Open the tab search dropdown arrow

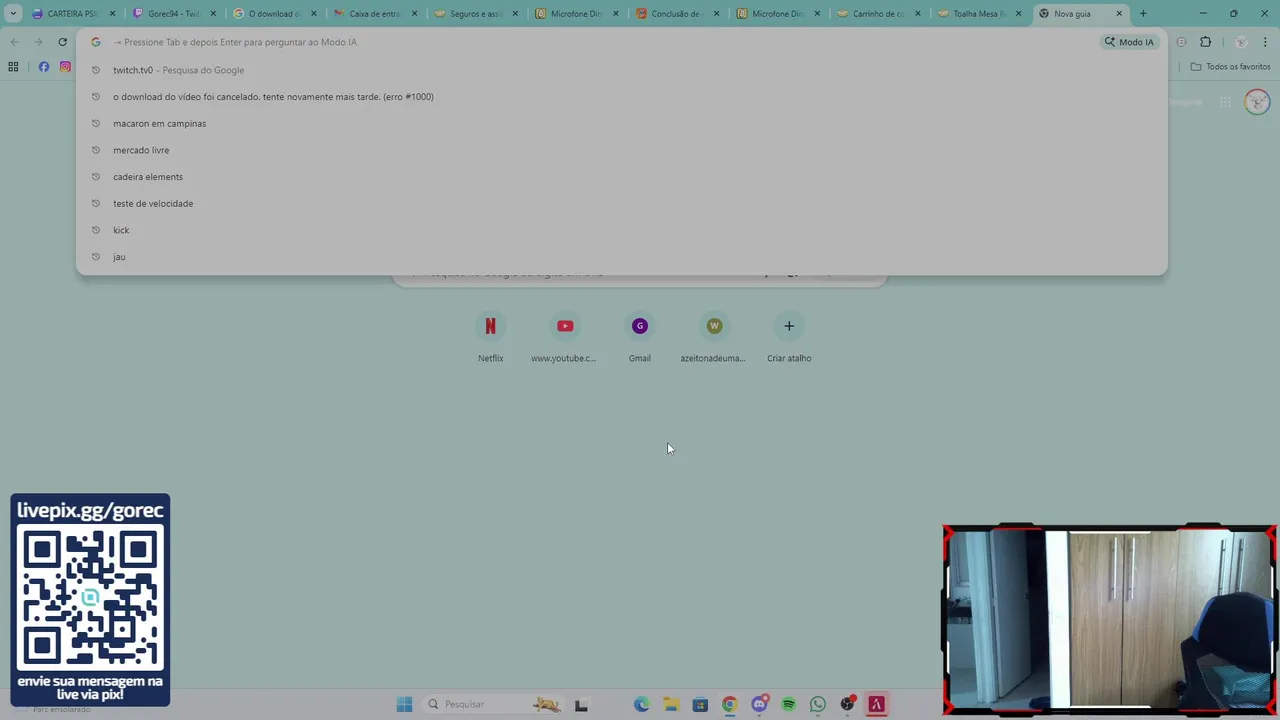(13, 14)
